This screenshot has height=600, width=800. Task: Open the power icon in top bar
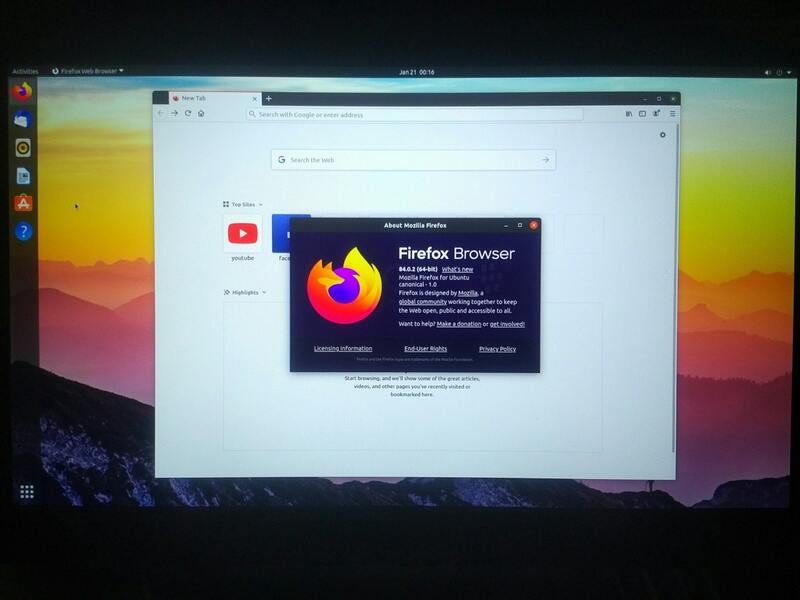click(x=779, y=72)
